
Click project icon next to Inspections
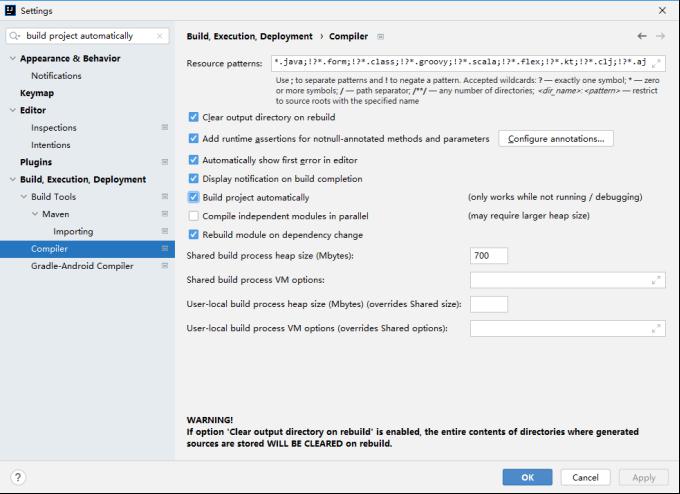(165, 127)
